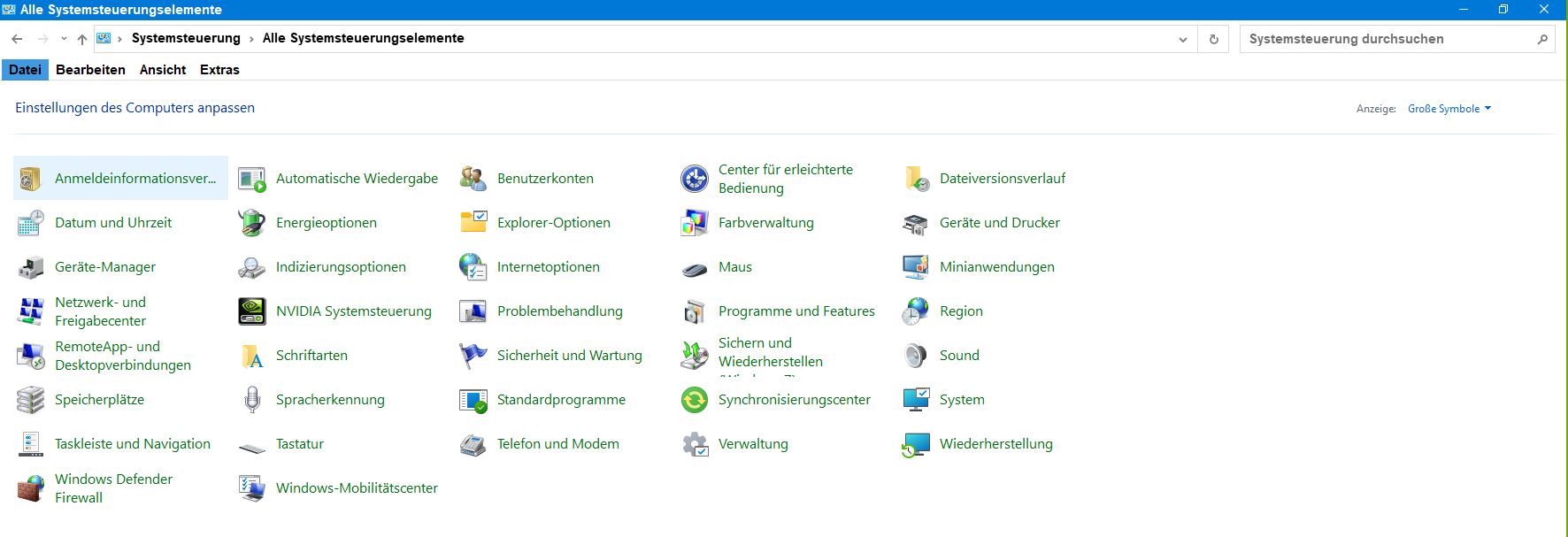Click the Programme und Features icon

click(x=694, y=311)
